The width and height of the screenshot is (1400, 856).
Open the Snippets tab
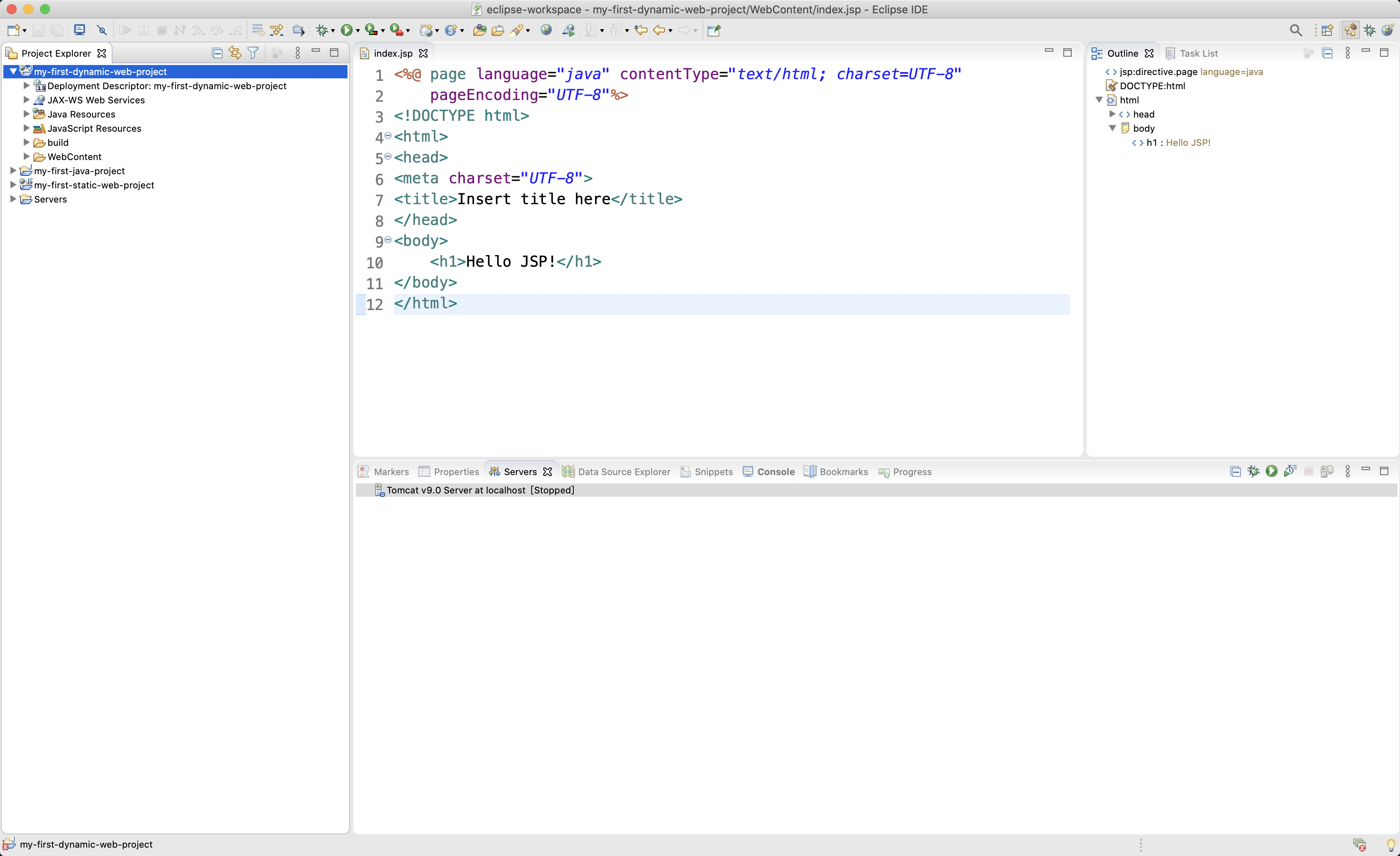[x=706, y=472]
